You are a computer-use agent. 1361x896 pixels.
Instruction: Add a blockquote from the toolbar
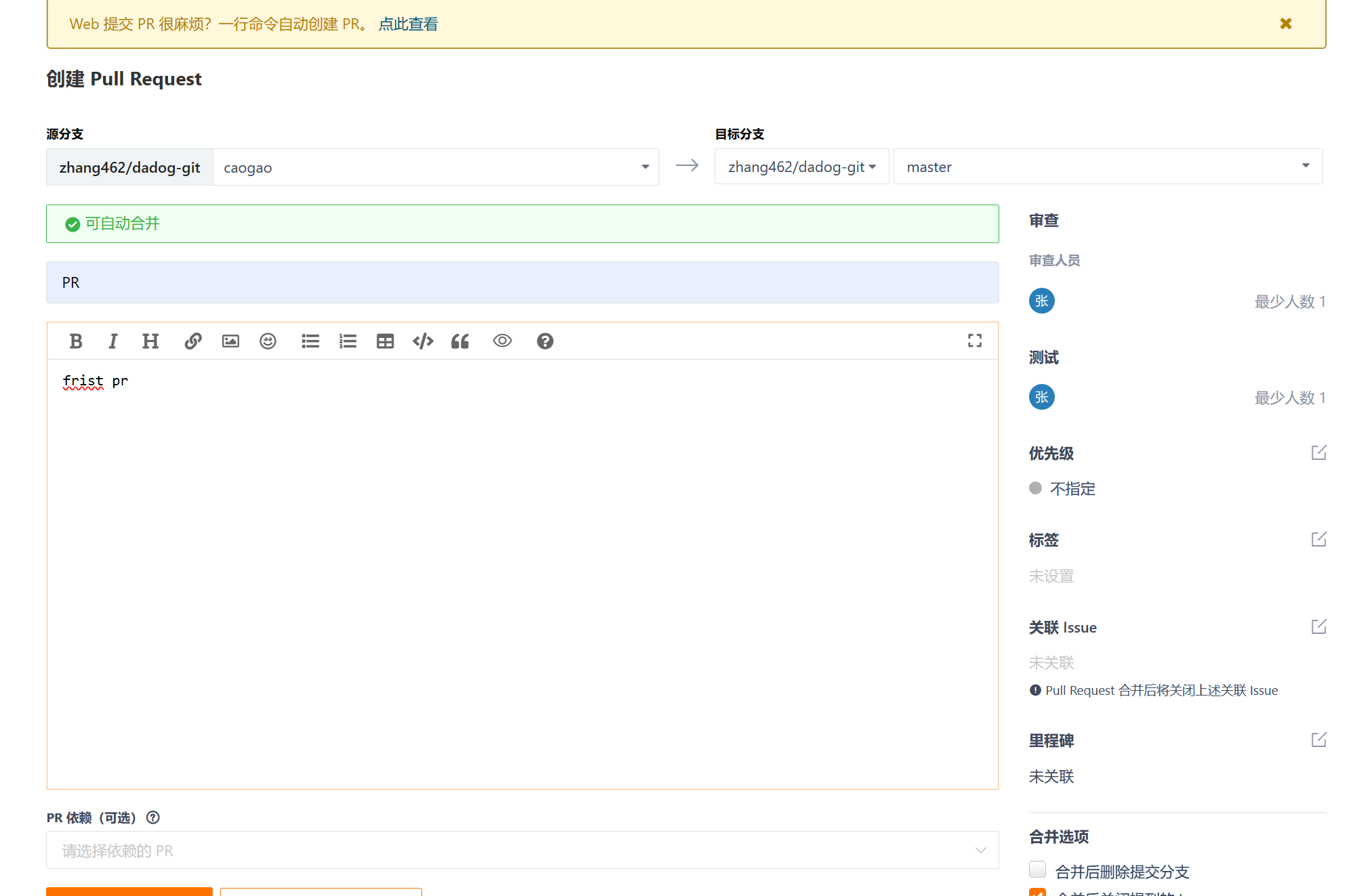point(460,341)
